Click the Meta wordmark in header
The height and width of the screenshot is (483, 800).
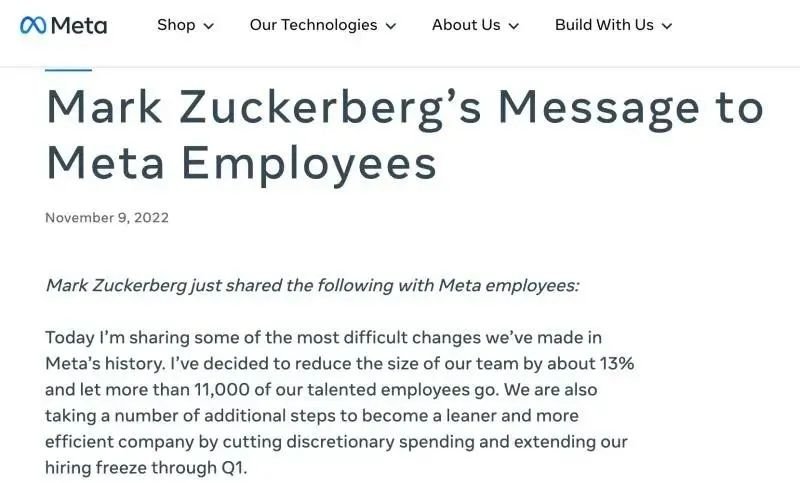(x=79, y=25)
